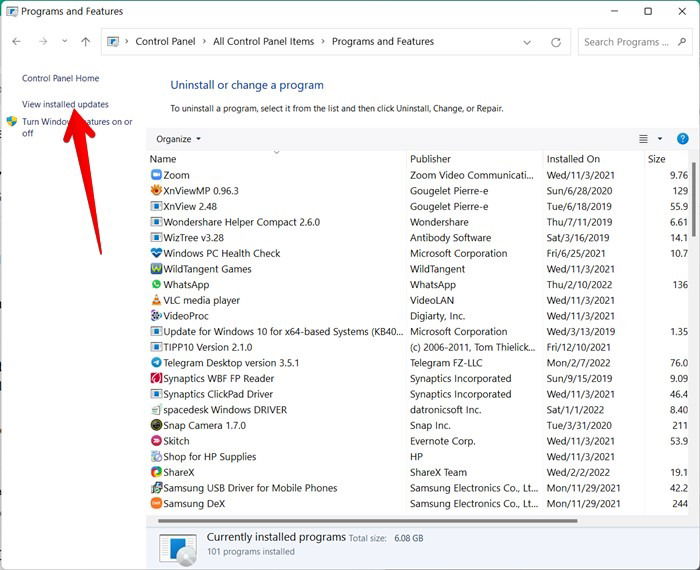Click the Samsung DeX icon
Screen dimensions: 700x570
click(156, 503)
